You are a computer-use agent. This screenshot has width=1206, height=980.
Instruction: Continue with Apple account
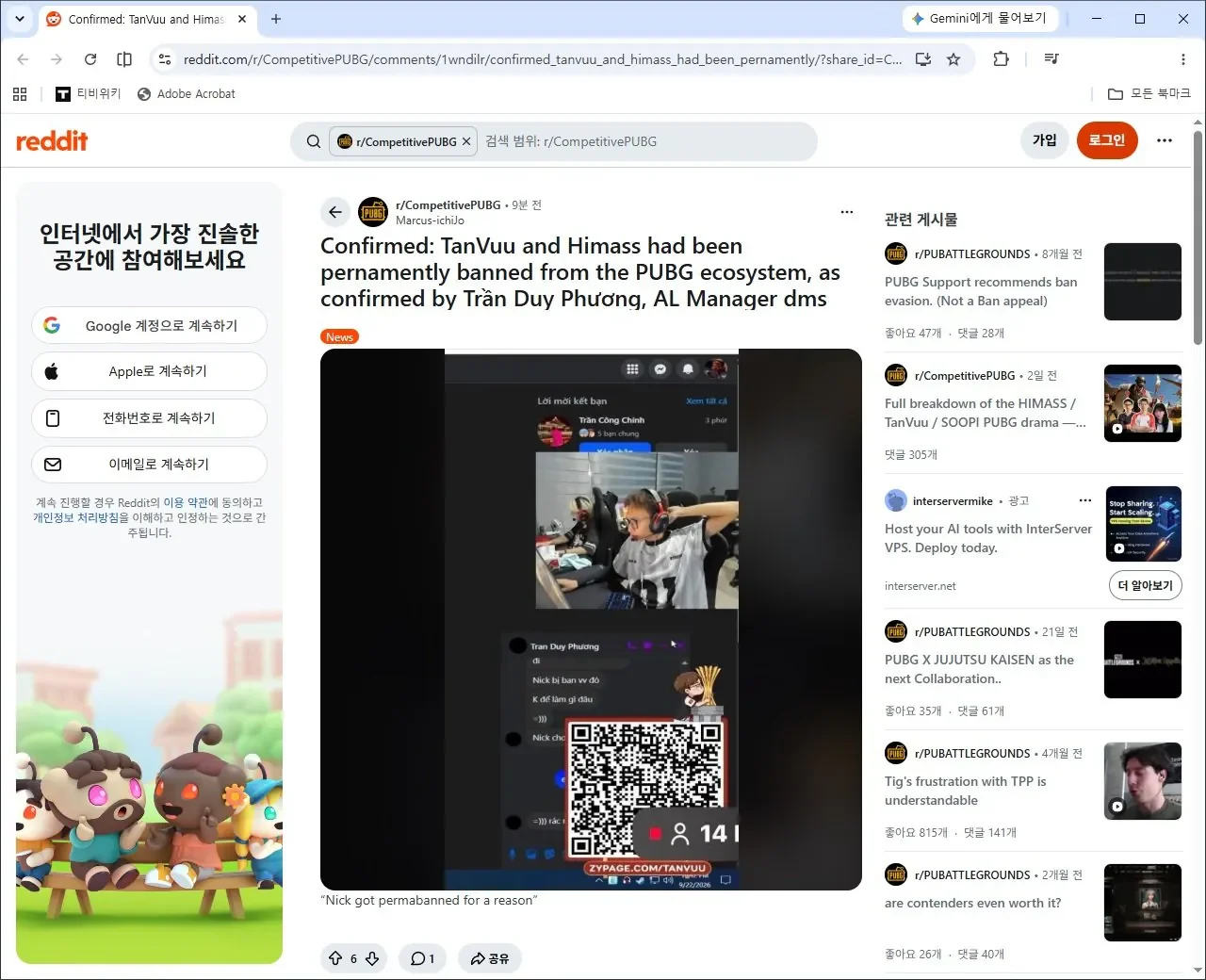(149, 371)
